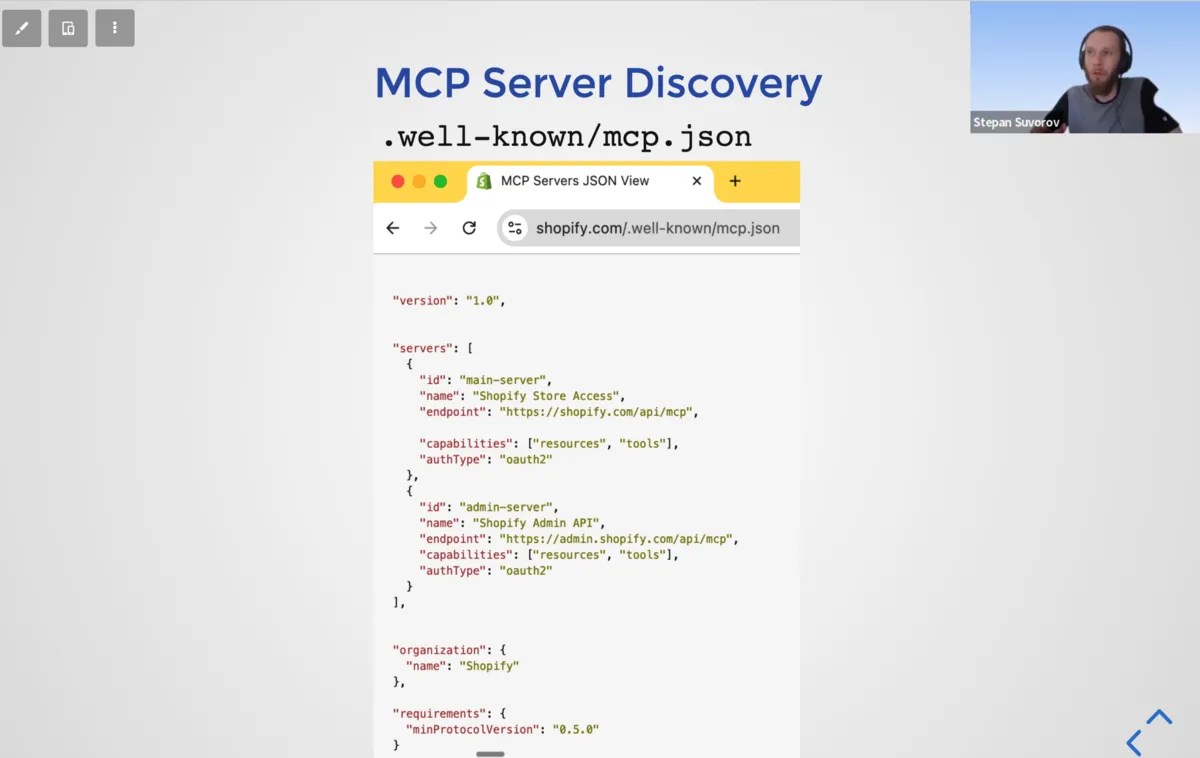Open the slide layout panel icon
This screenshot has width=1200, height=758.
click(68, 28)
